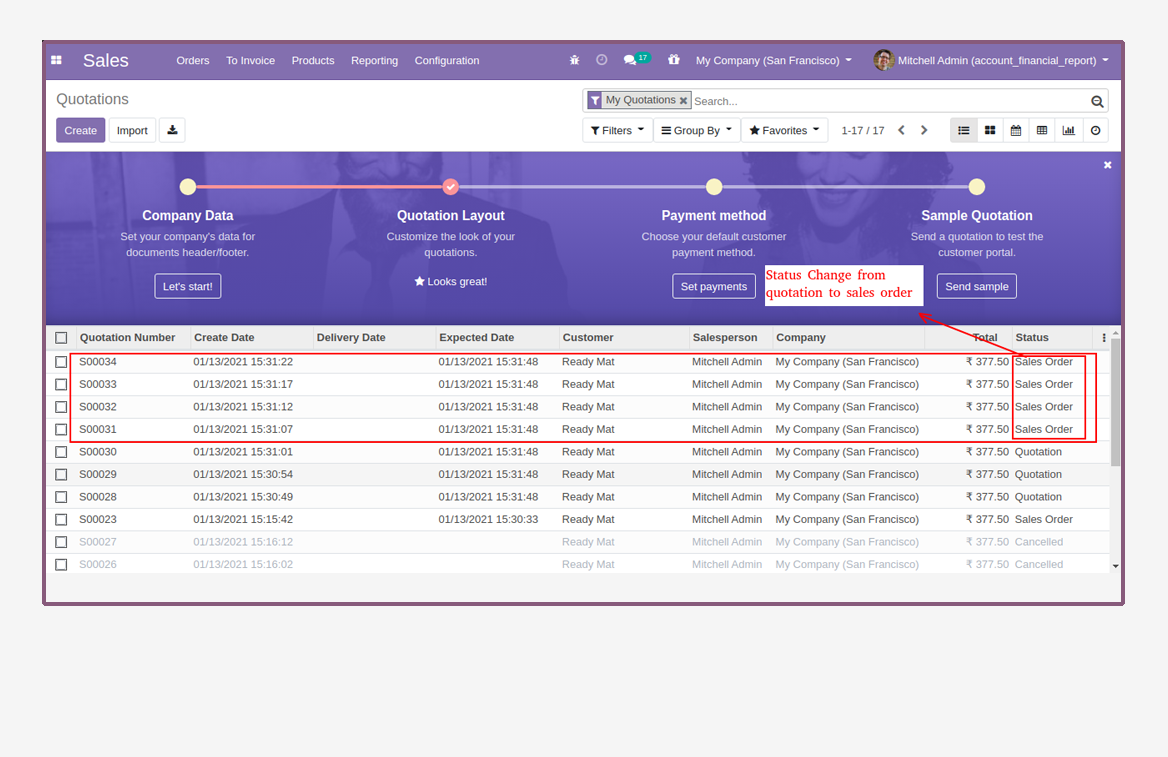Click the scrollbar up arrow
Viewport: 1168px width, 757px height.
click(1115, 333)
